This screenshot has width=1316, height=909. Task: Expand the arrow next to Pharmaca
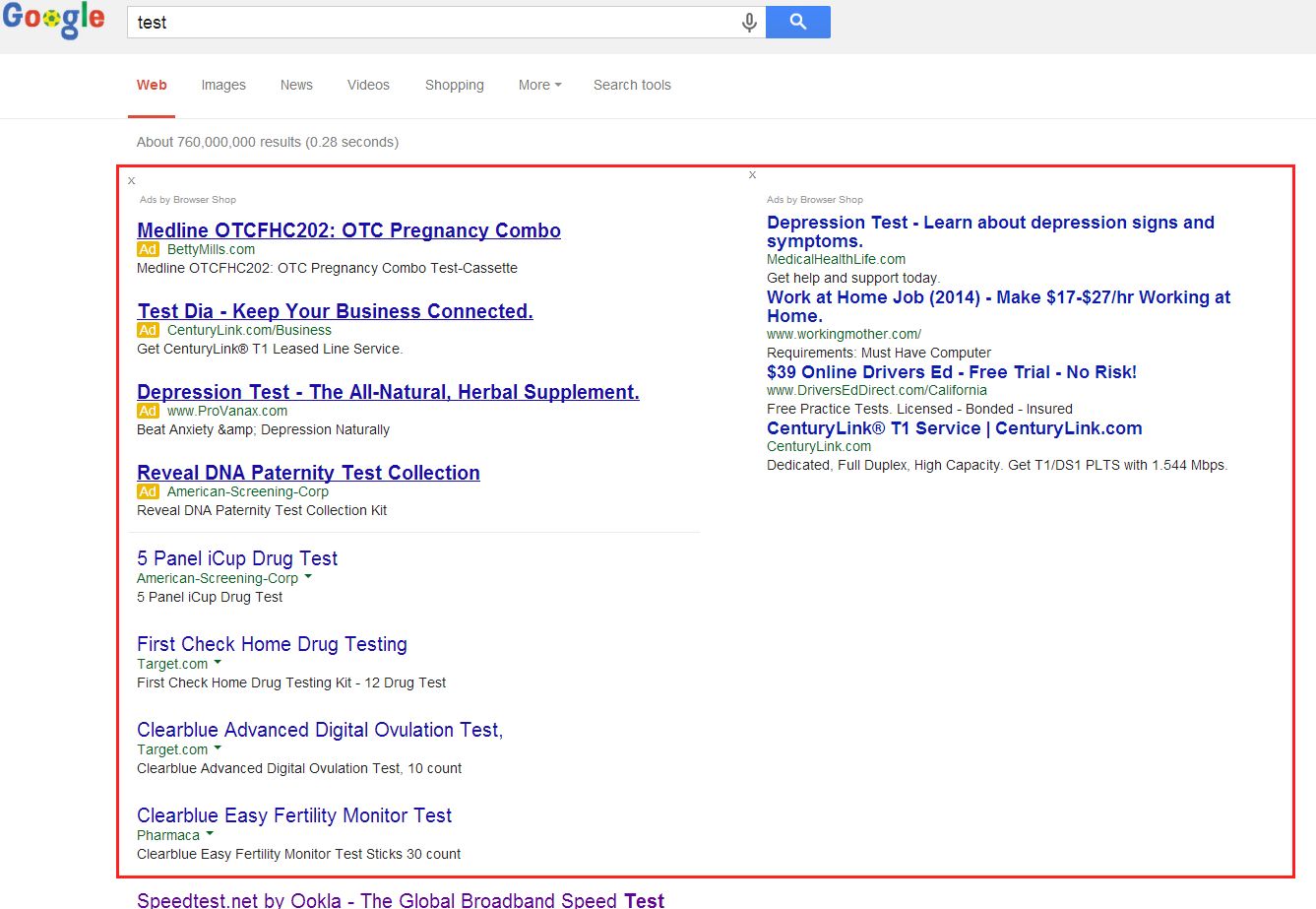click(x=210, y=834)
